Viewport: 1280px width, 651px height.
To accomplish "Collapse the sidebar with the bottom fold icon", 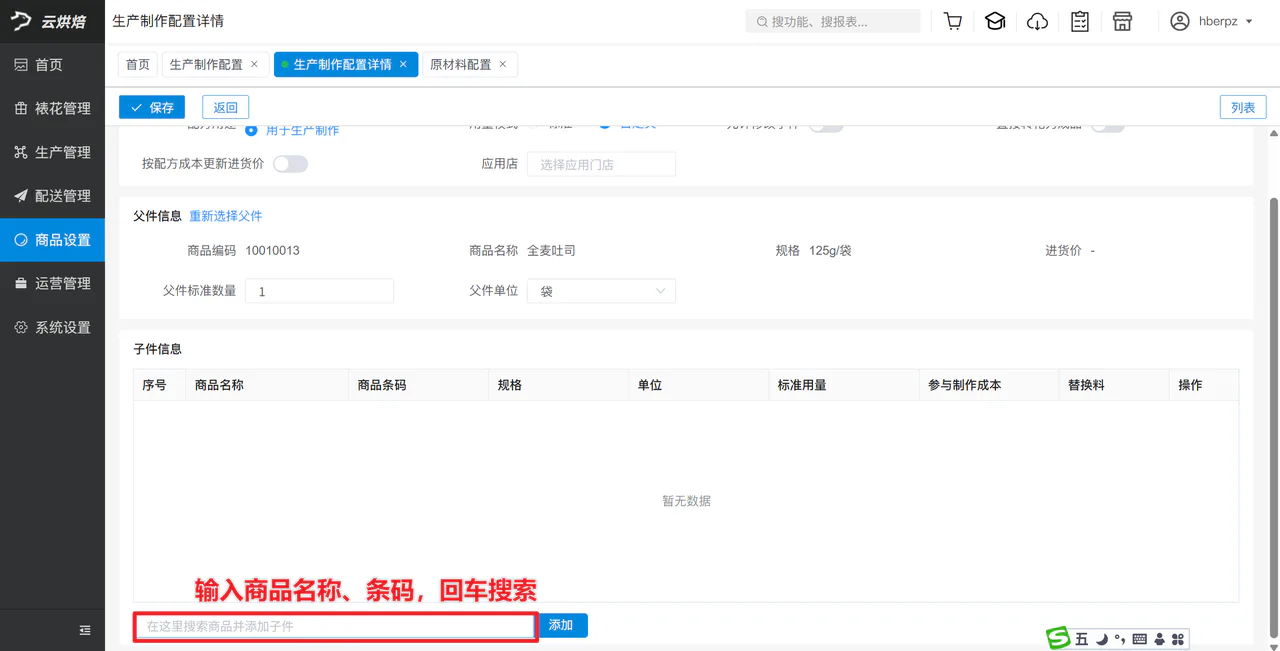I will [85, 630].
